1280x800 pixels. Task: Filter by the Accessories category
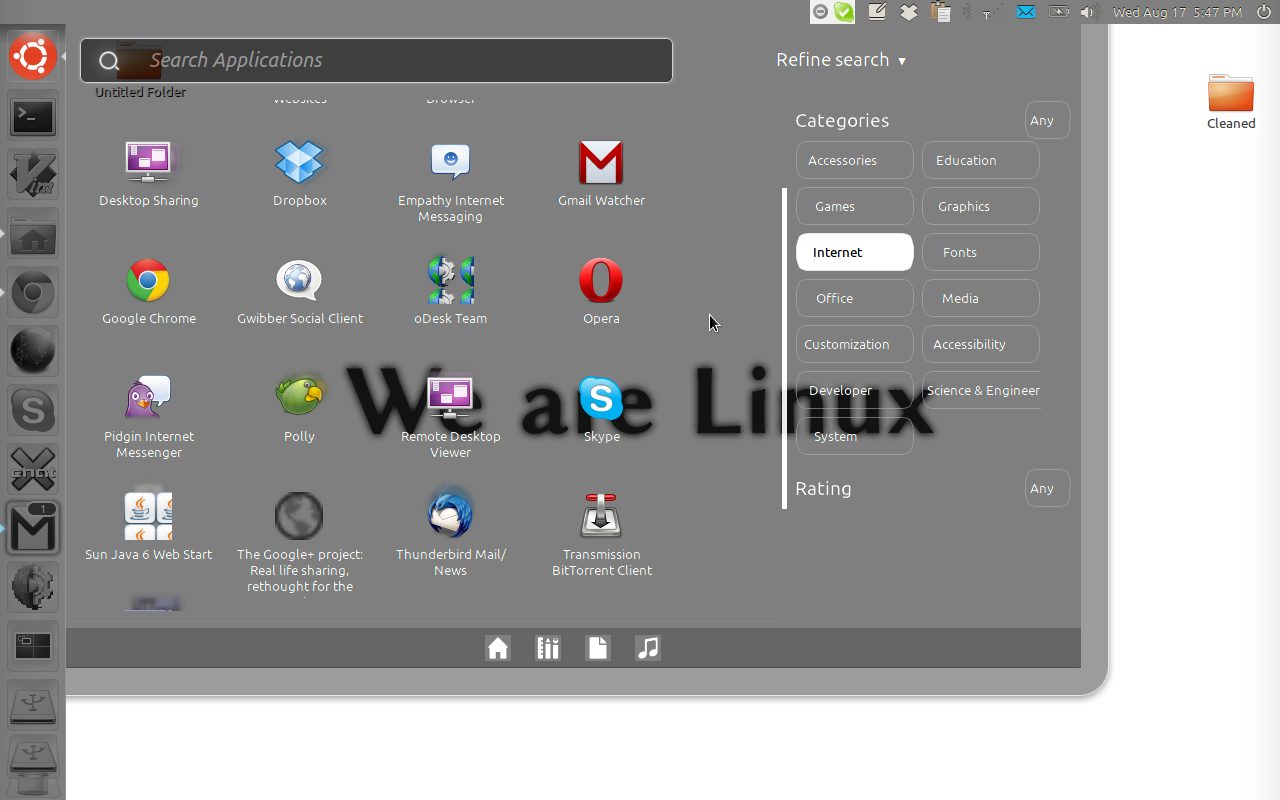[855, 160]
